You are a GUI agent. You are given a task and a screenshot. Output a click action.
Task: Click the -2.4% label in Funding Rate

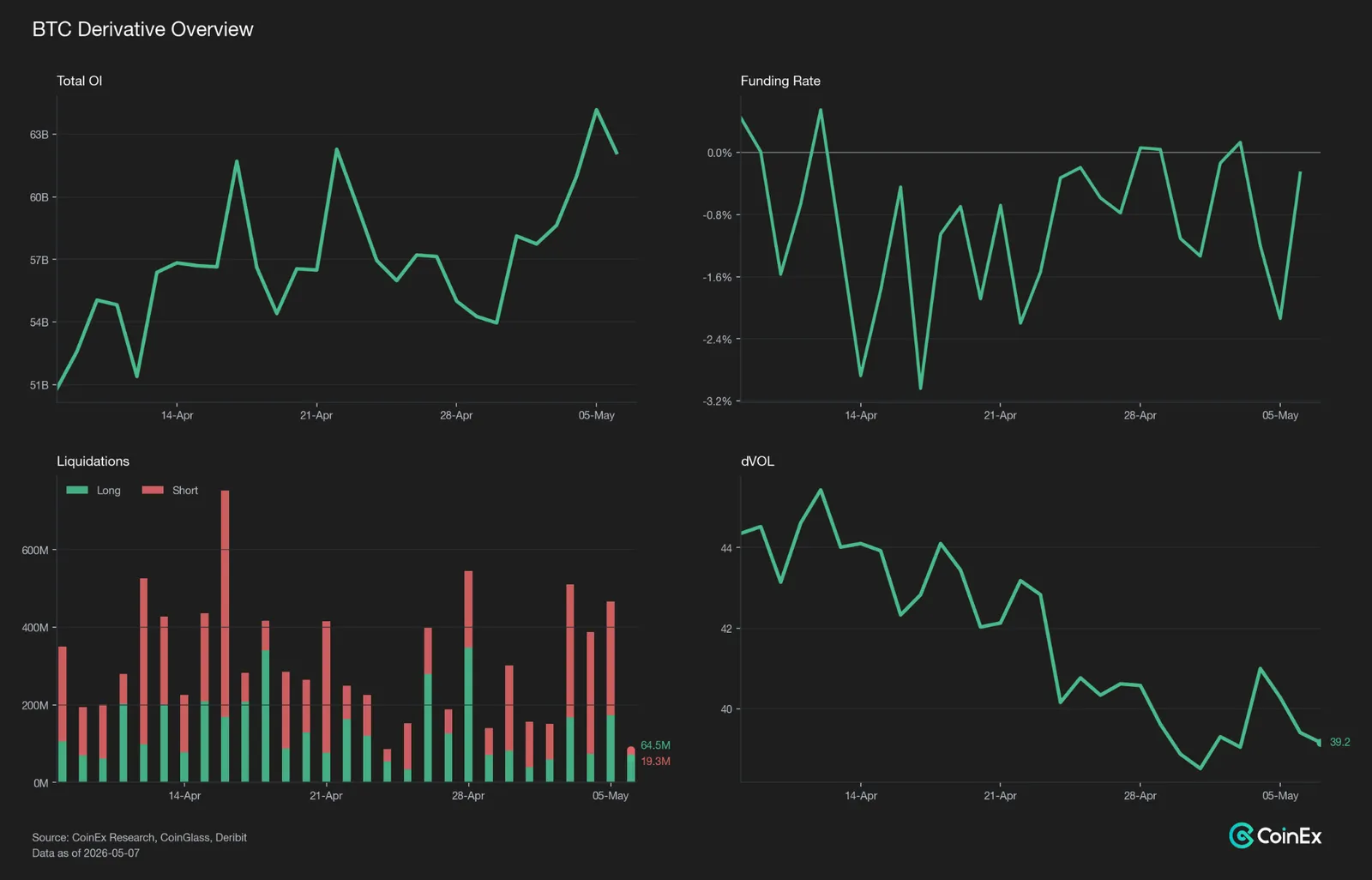click(x=718, y=340)
